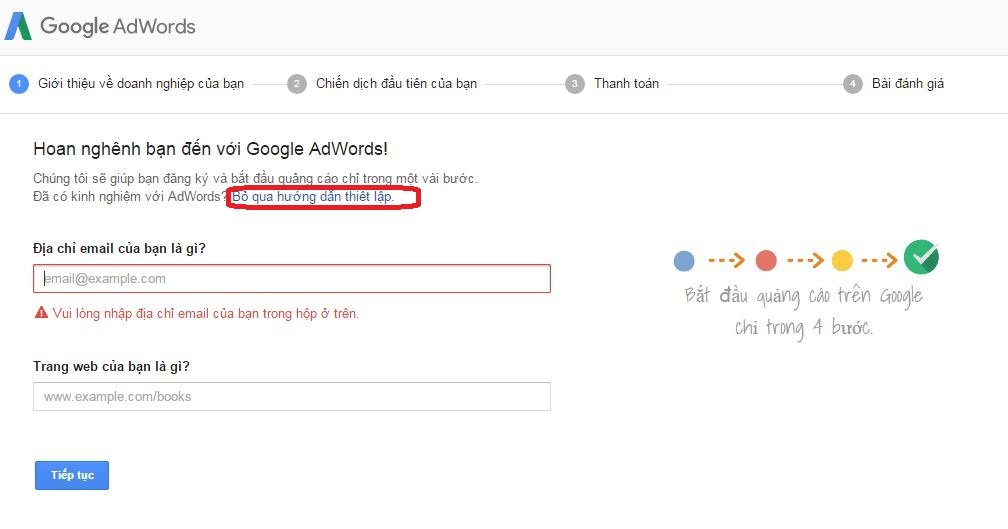This screenshot has width=1008, height=529.
Task: Click the 'Chúng tôi sẽ giúp bạn đăng ký' sentence
Action: coord(256,179)
